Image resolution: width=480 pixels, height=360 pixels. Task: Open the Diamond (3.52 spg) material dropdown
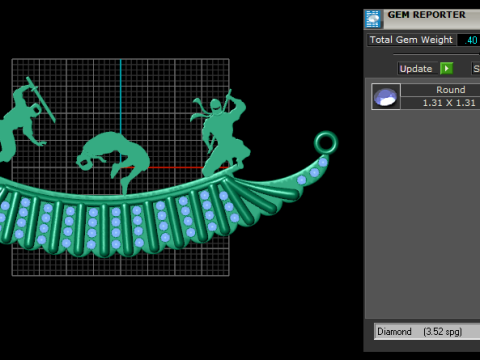pyautogui.click(x=427, y=332)
